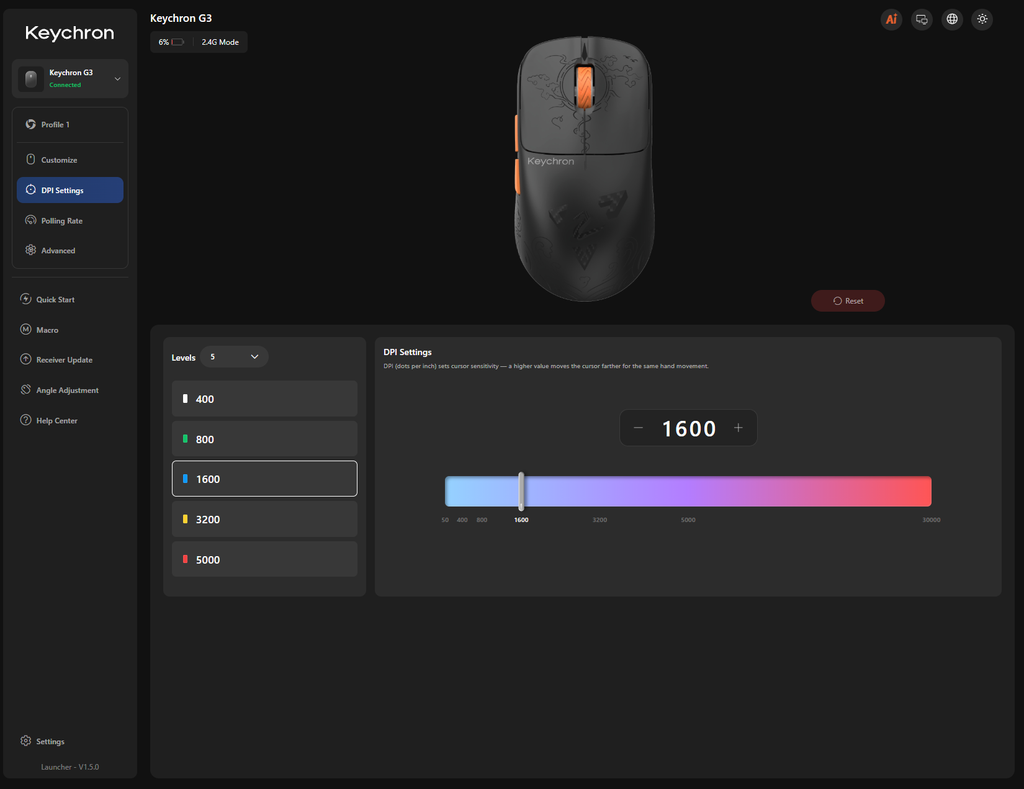Open the Customize section
The image size is (1024, 789).
70,160
